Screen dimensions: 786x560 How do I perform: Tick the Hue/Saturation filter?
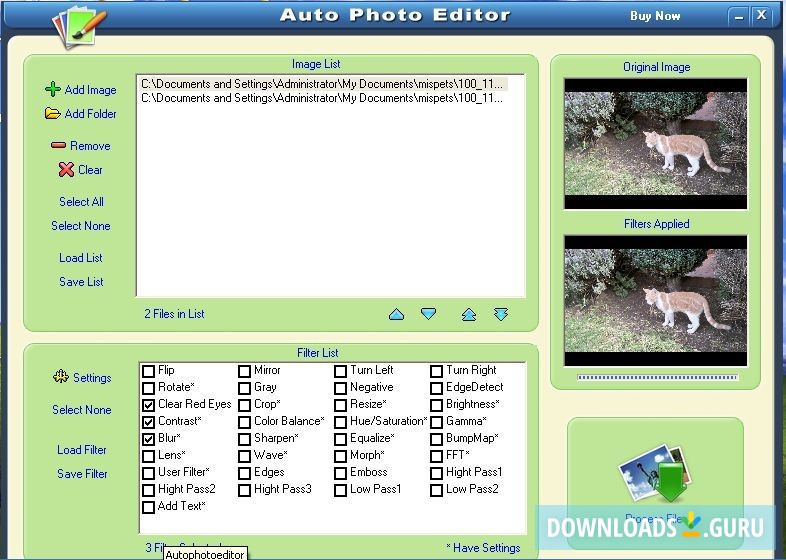(x=340, y=422)
